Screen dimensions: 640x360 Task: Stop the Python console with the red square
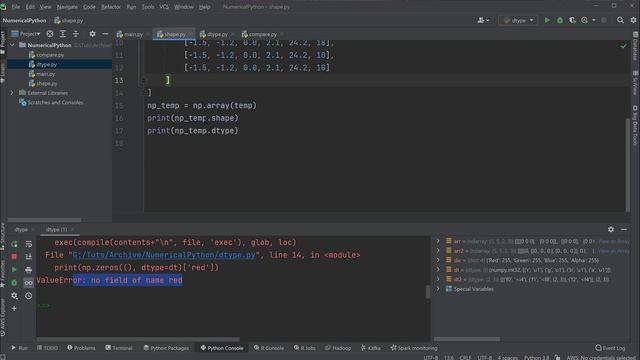pos(14,257)
